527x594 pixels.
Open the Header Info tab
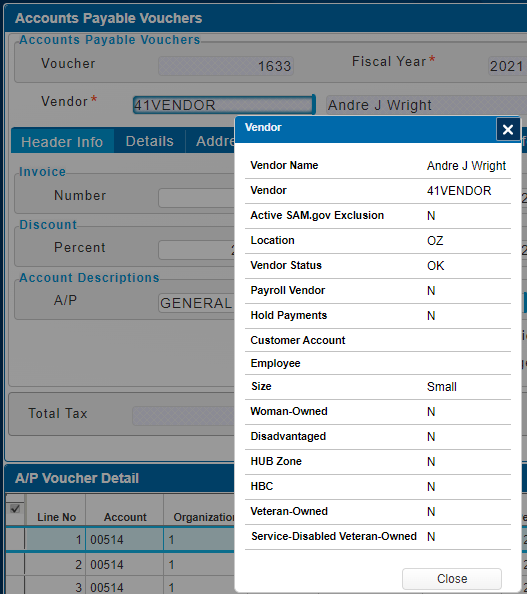pos(62,142)
